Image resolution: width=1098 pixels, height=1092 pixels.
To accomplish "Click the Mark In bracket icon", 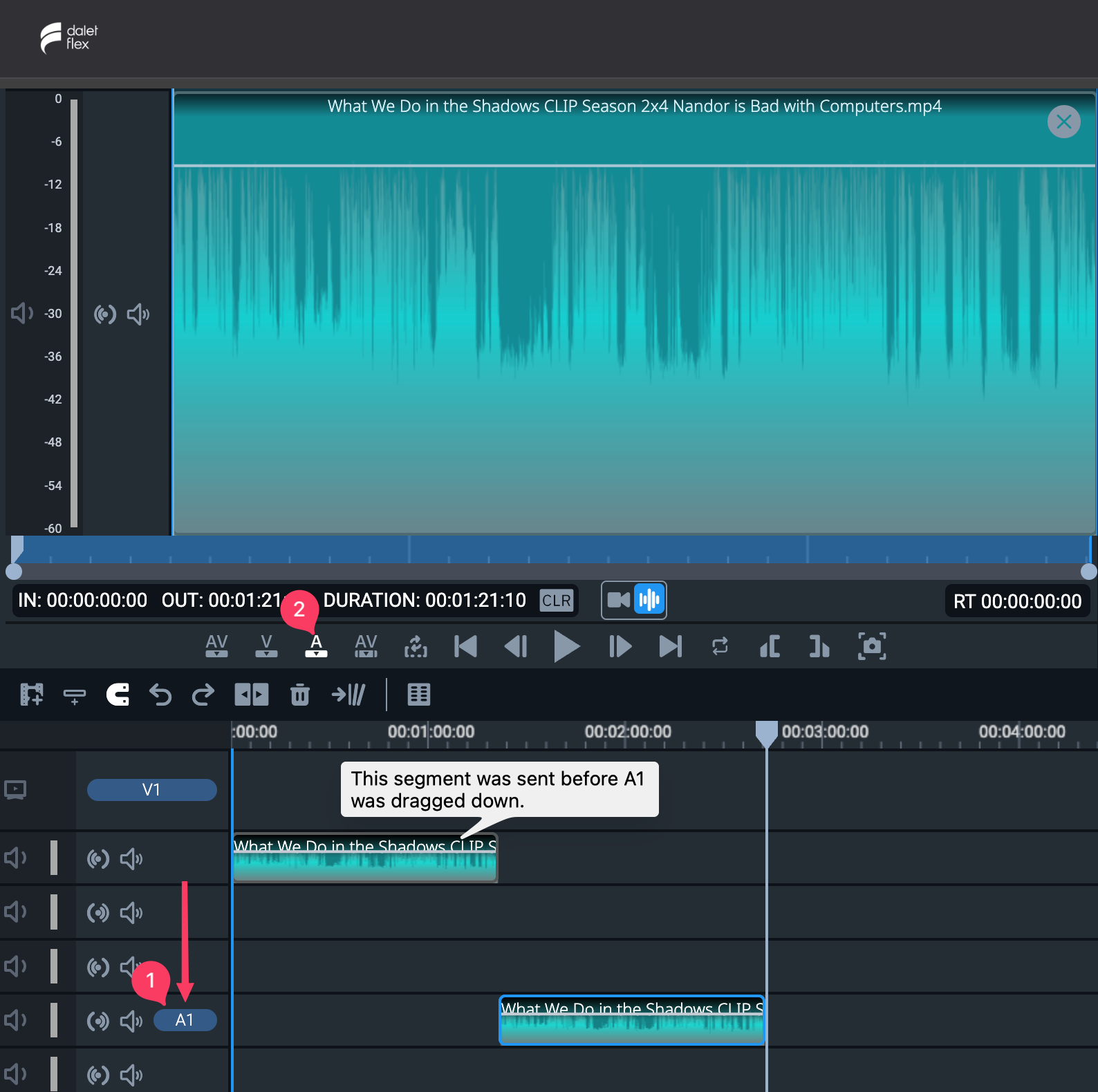I will tap(770, 647).
